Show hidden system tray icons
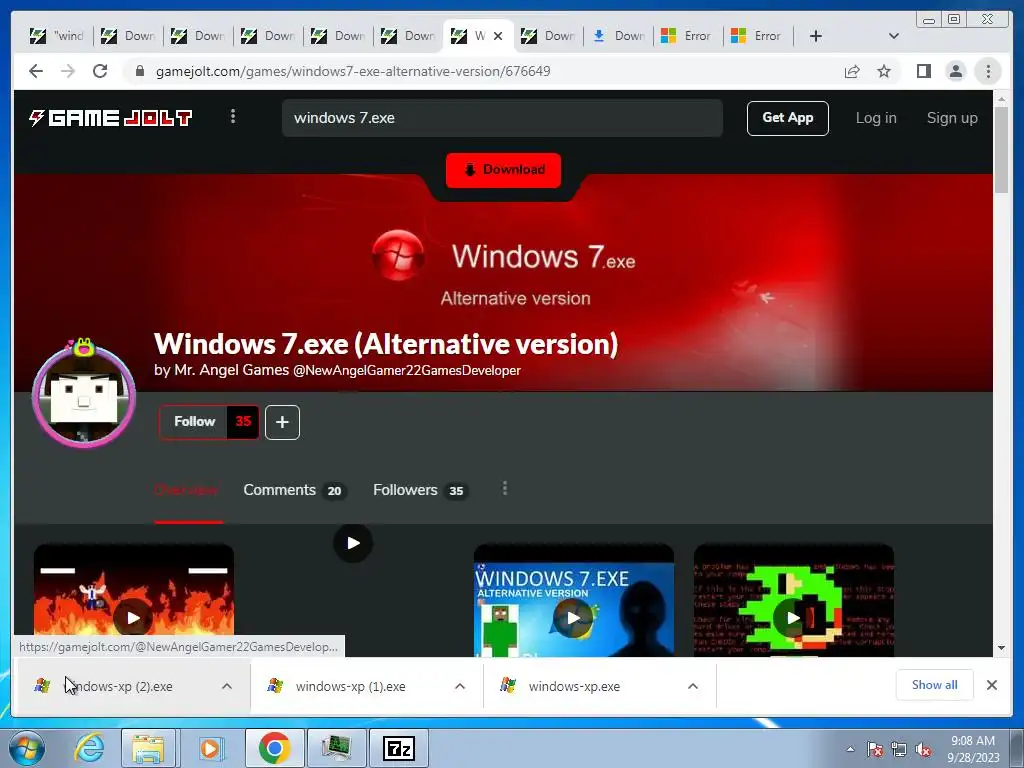 click(x=850, y=749)
